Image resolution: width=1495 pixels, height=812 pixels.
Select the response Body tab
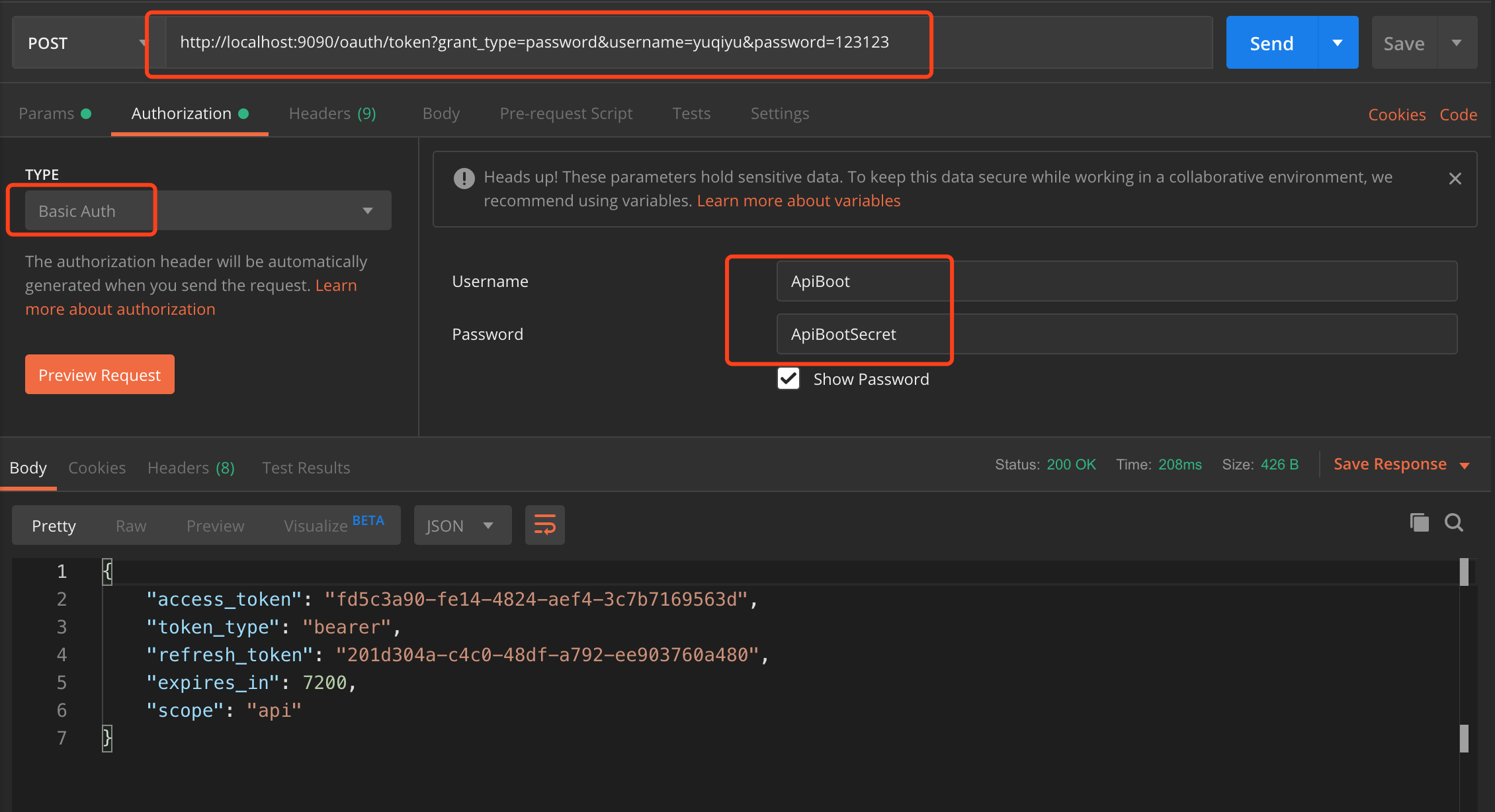28,468
